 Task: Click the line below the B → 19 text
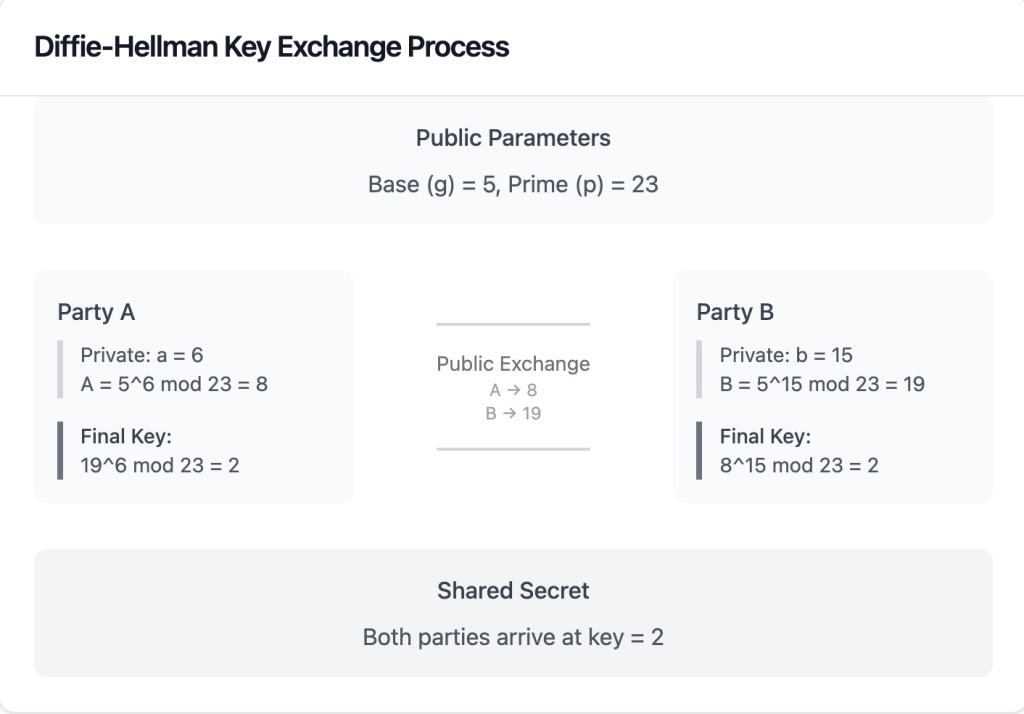(x=513, y=449)
